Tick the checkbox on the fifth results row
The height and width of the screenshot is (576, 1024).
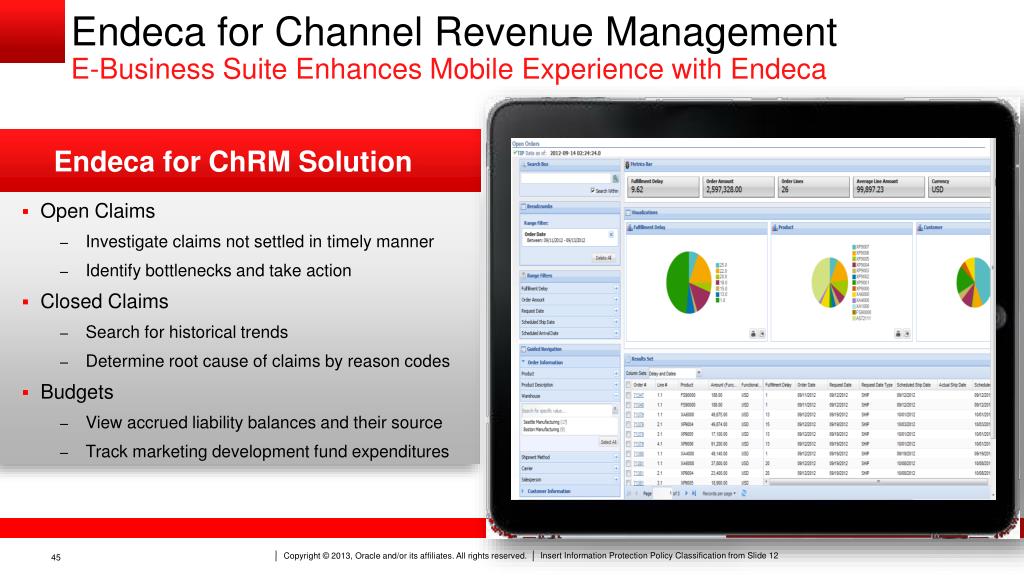click(x=629, y=434)
